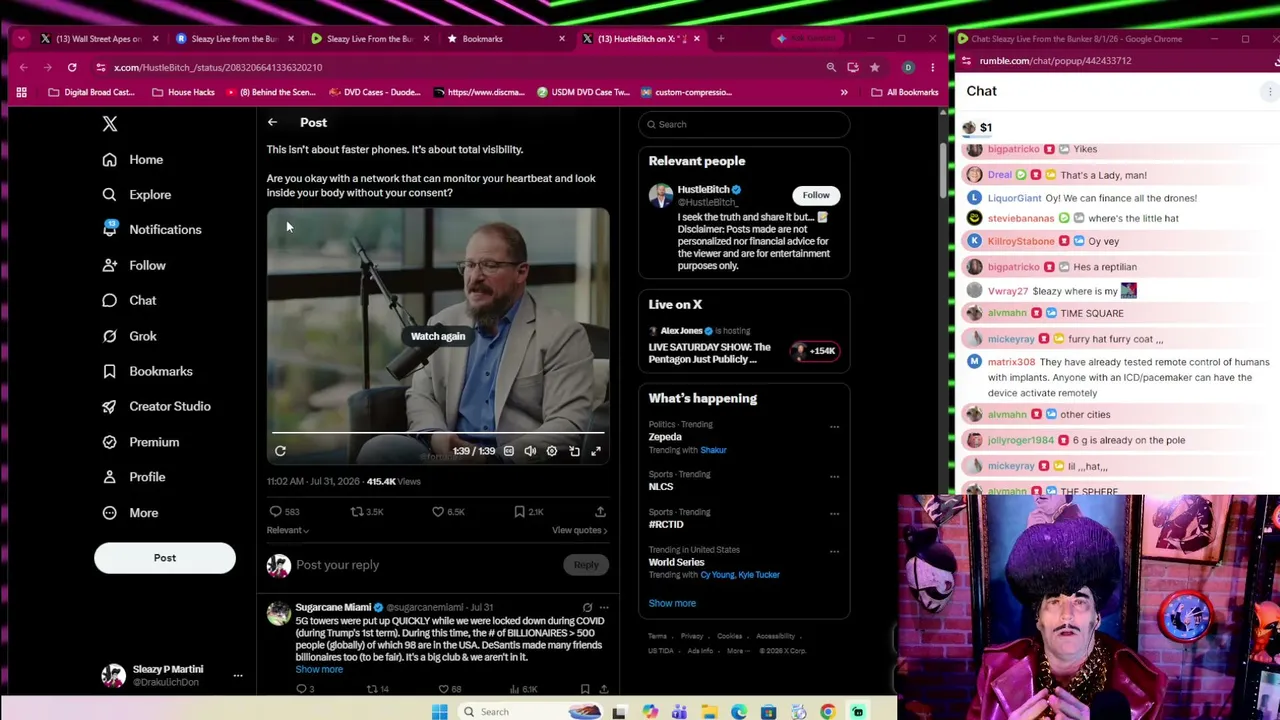Go back using the Post back arrow
The image size is (1280, 720).
tap(272, 122)
